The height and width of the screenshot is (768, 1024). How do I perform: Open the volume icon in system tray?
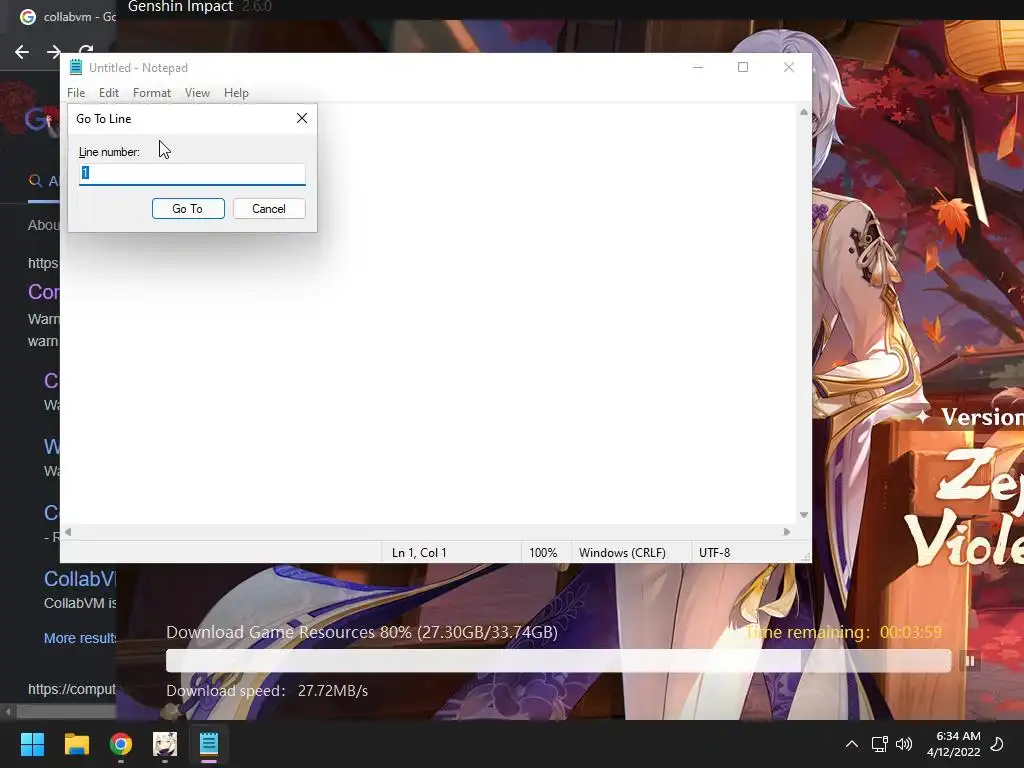[x=904, y=744]
